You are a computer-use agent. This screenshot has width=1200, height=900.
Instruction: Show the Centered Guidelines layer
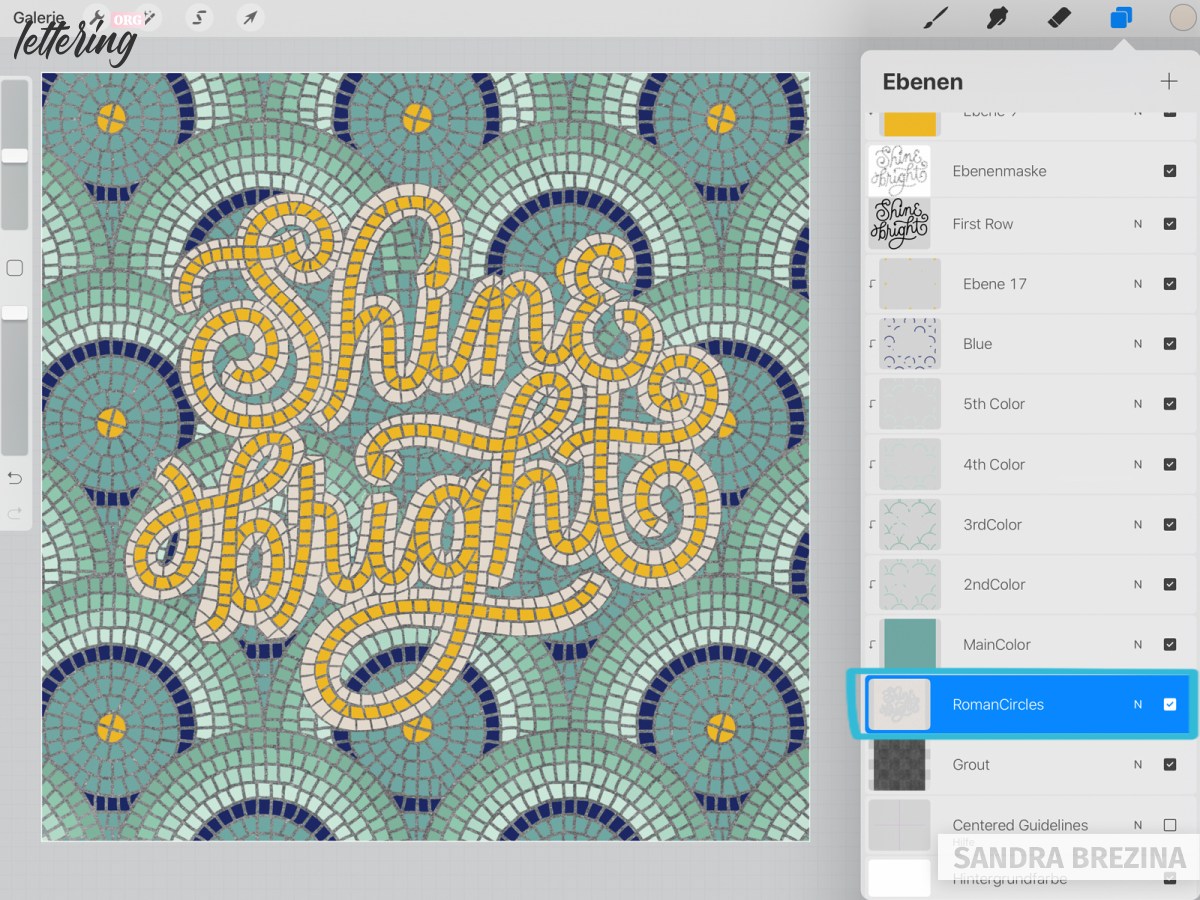(x=1170, y=825)
